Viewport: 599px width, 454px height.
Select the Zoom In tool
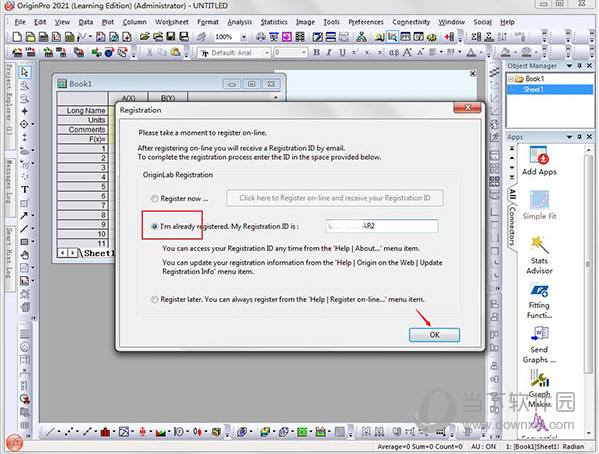click(24, 85)
